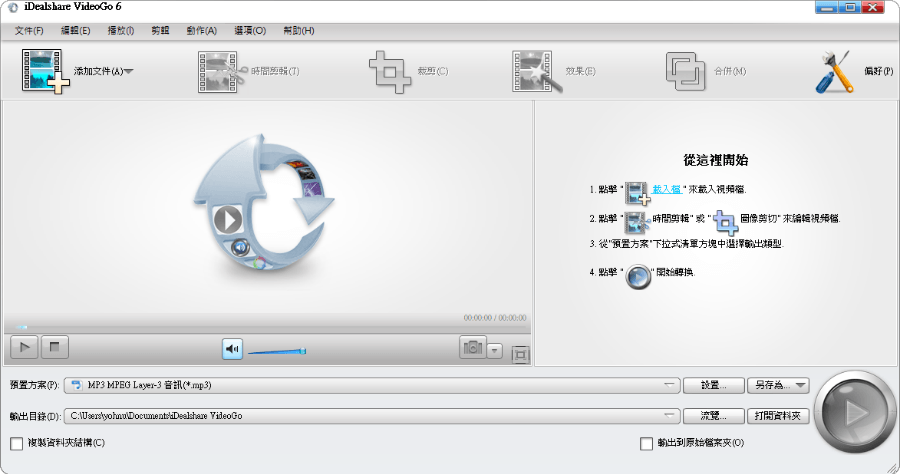
Task: Take a snapshot with the camera icon
Action: [472, 347]
